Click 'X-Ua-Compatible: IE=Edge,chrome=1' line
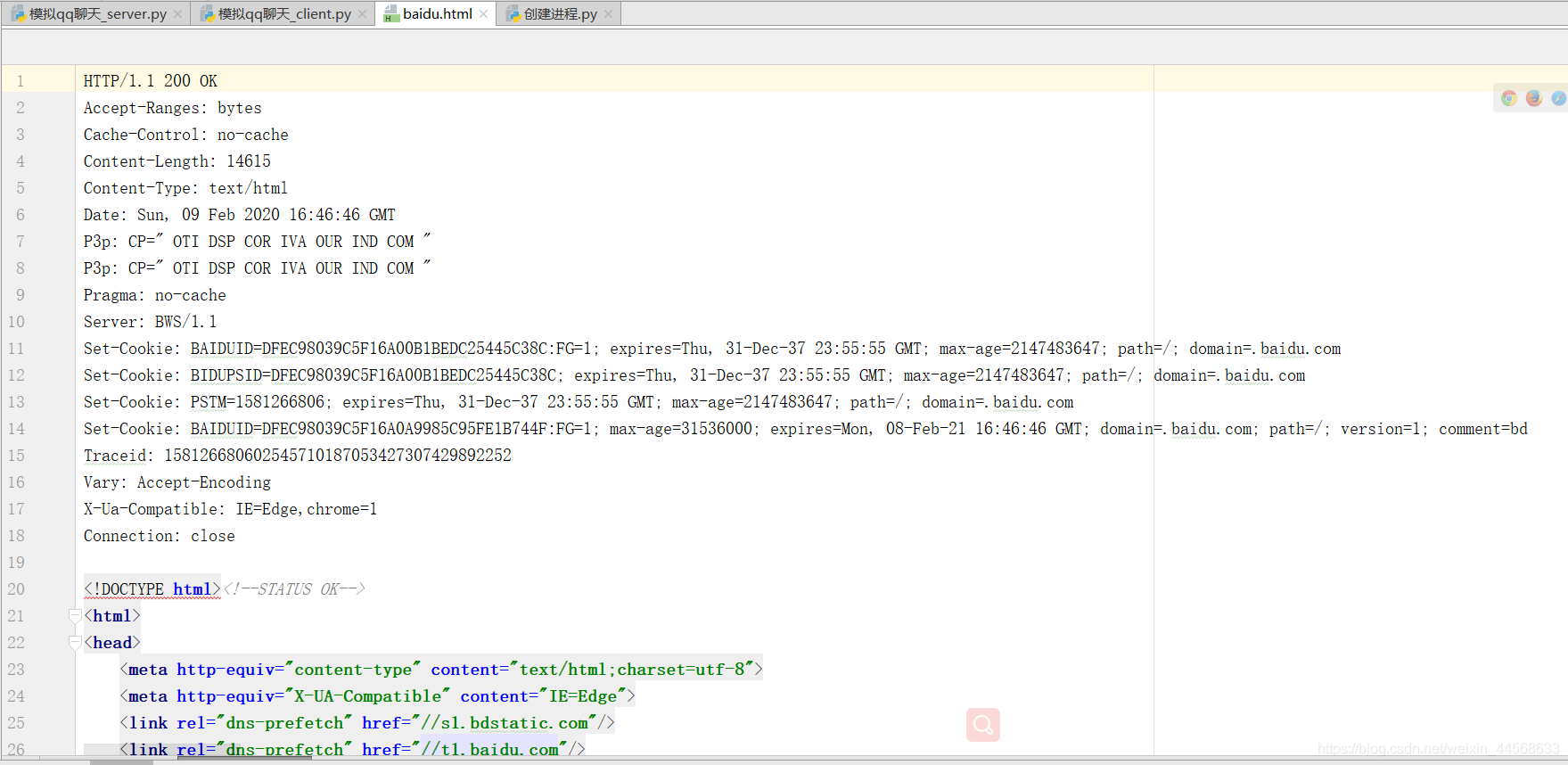The width and height of the screenshot is (1568, 765). tap(231, 509)
